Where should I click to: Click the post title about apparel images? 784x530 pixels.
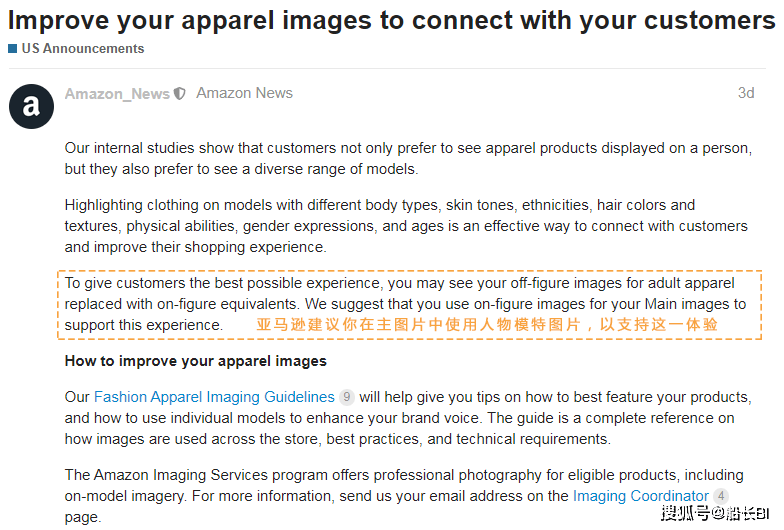click(x=392, y=20)
